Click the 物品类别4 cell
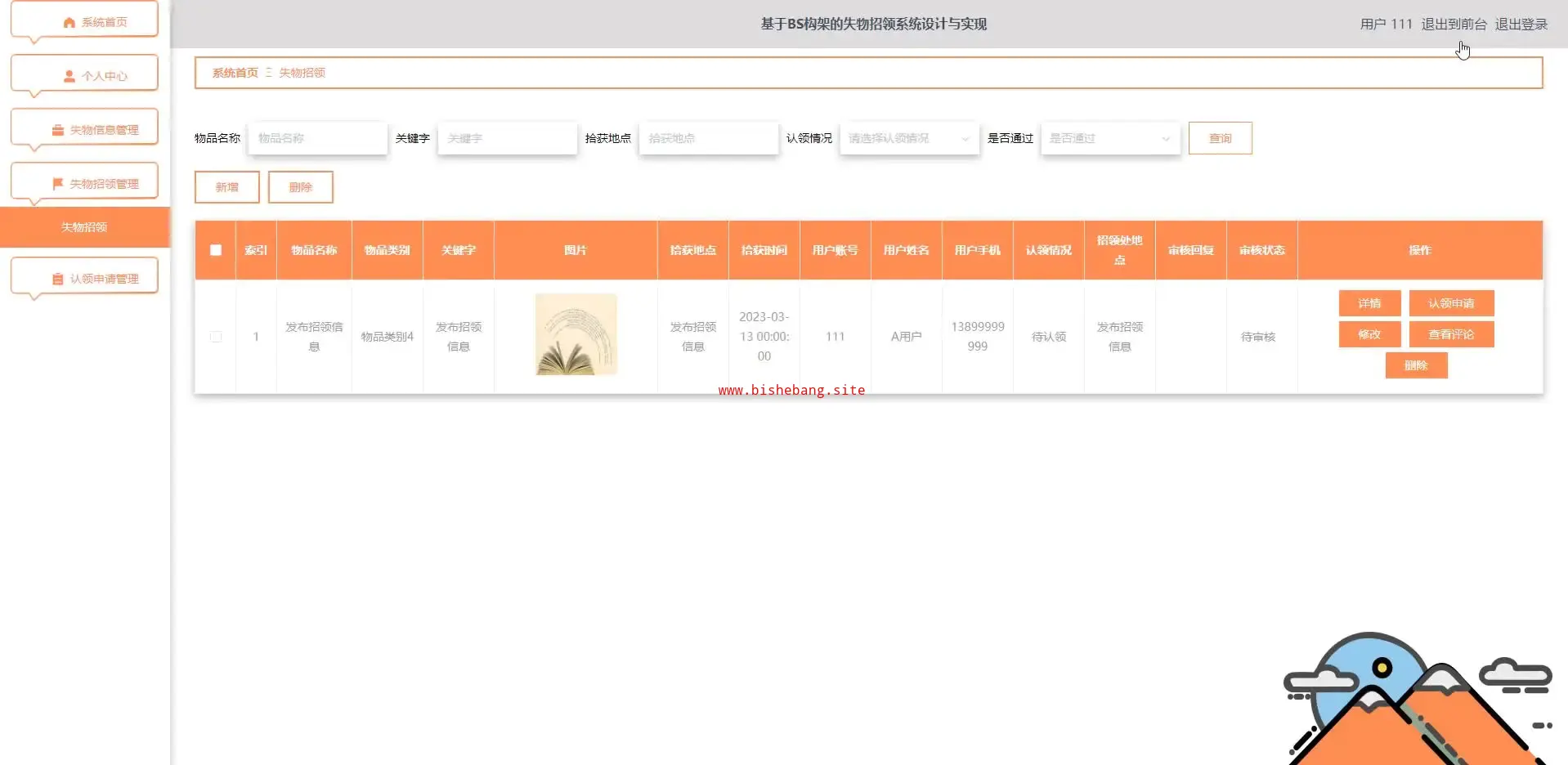The width and height of the screenshot is (1568, 765). coord(388,337)
